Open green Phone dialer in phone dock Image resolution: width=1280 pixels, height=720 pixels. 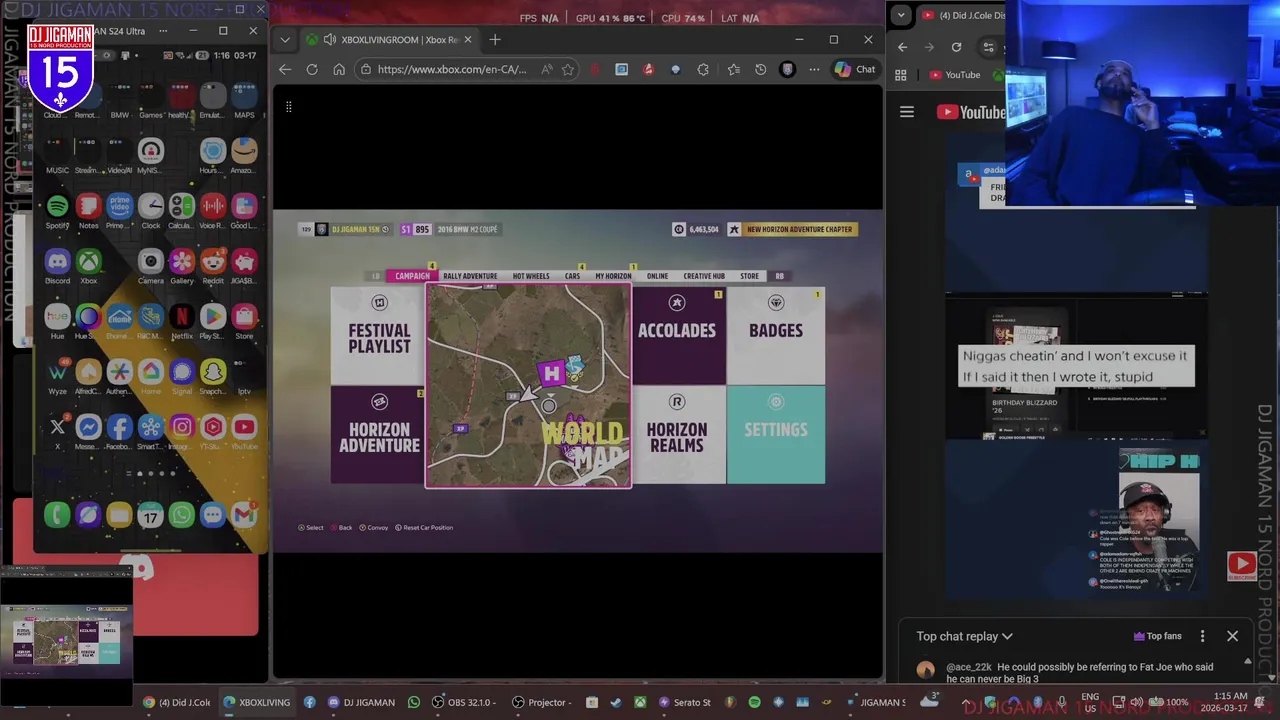[x=57, y=515]
